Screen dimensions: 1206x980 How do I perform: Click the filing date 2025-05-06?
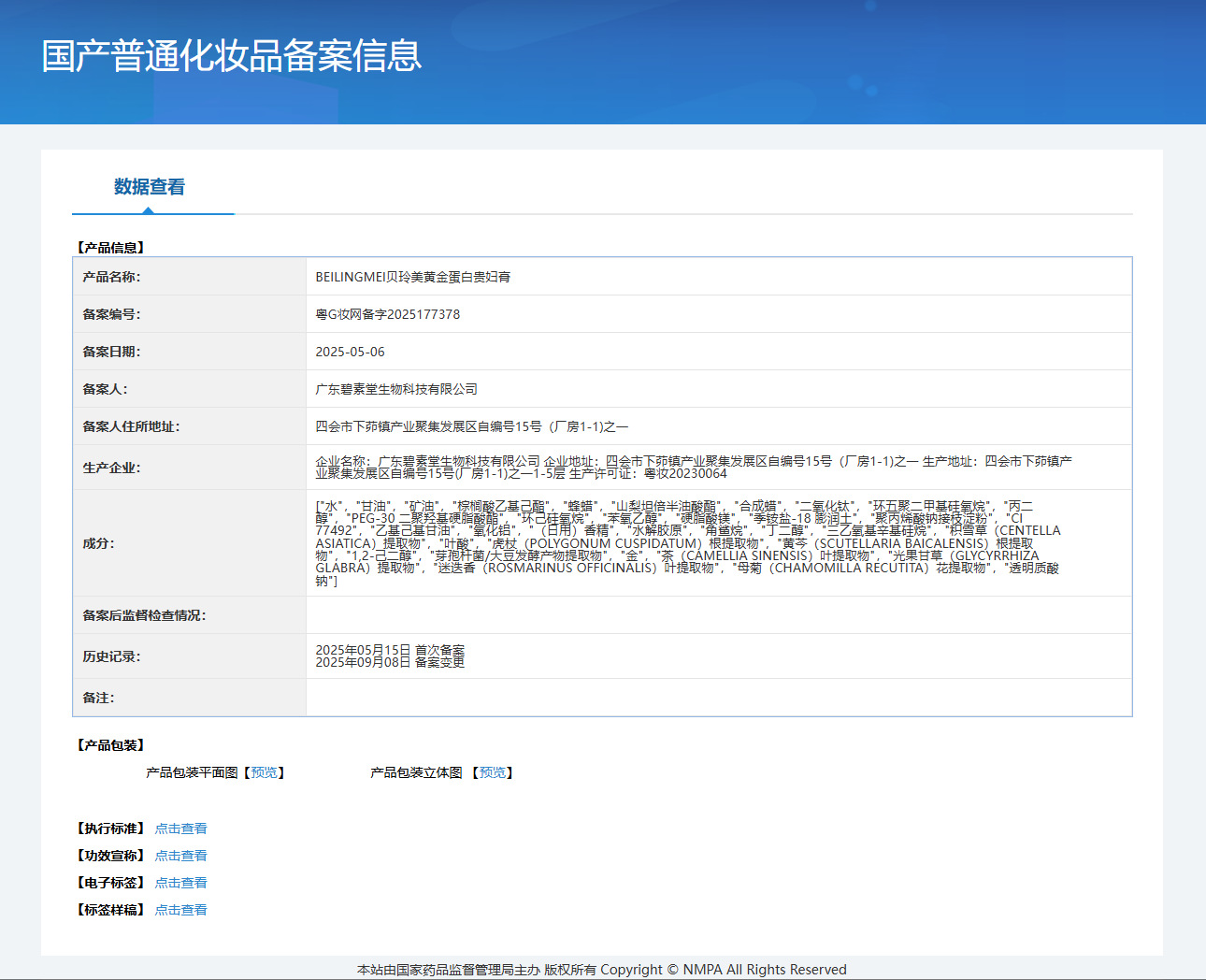350,352
